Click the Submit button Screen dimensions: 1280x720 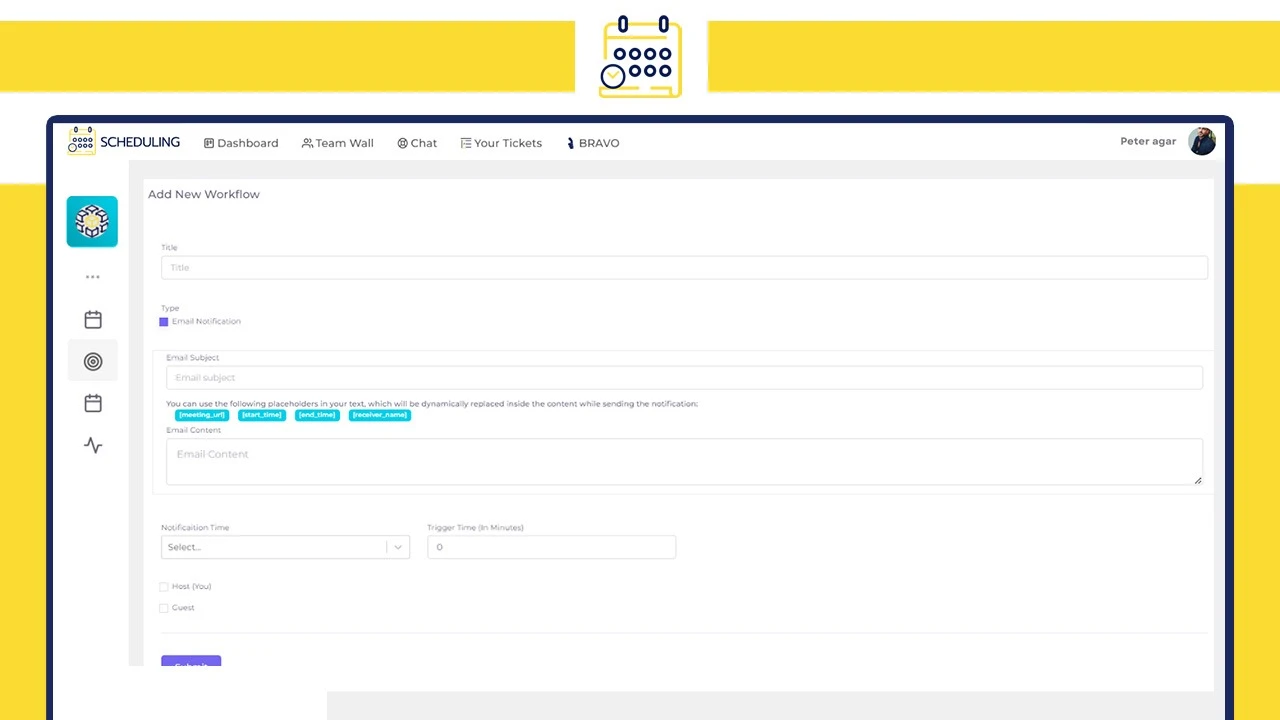(x=191, y=661)
